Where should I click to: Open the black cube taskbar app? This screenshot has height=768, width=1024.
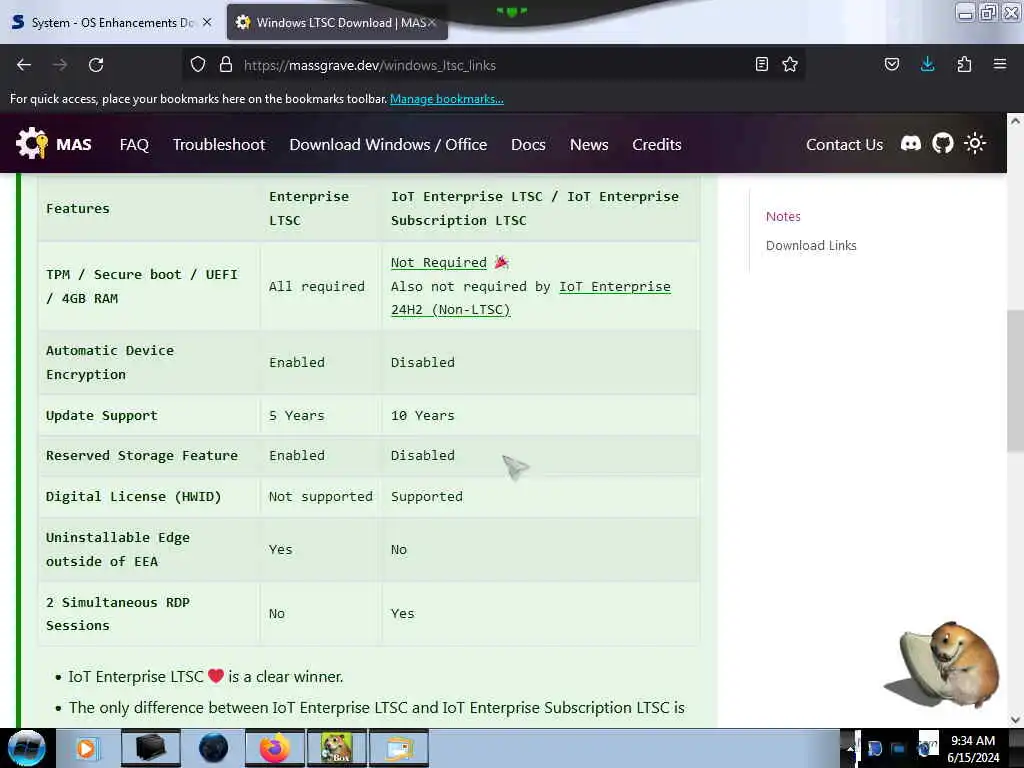point(150,748)
